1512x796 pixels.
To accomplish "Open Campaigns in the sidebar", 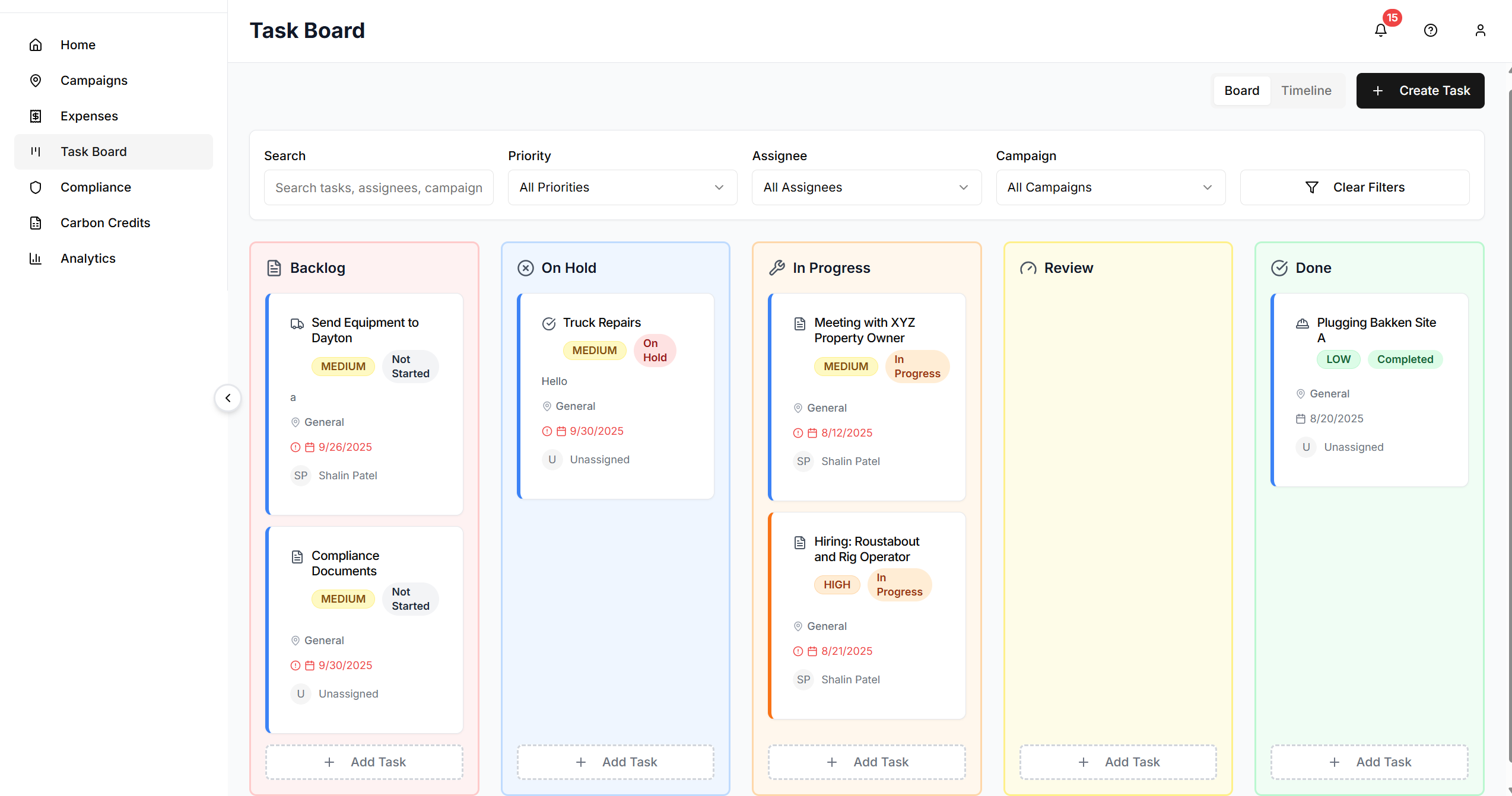I will click(x=94, y=81).
